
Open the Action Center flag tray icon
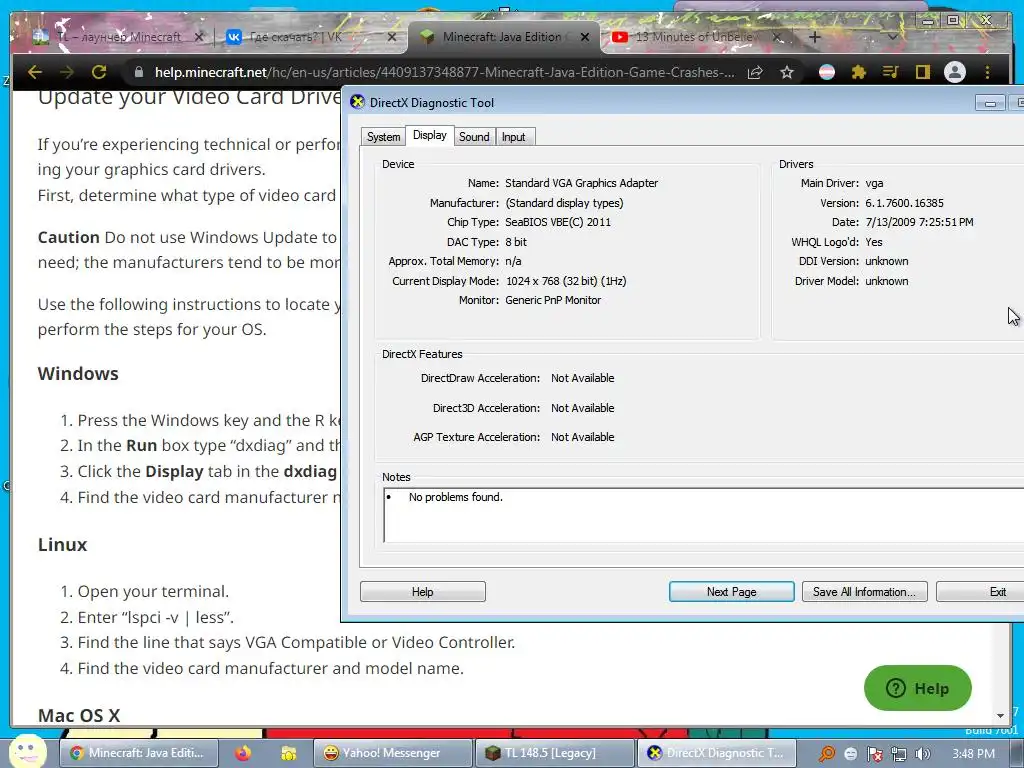(874, 755)
